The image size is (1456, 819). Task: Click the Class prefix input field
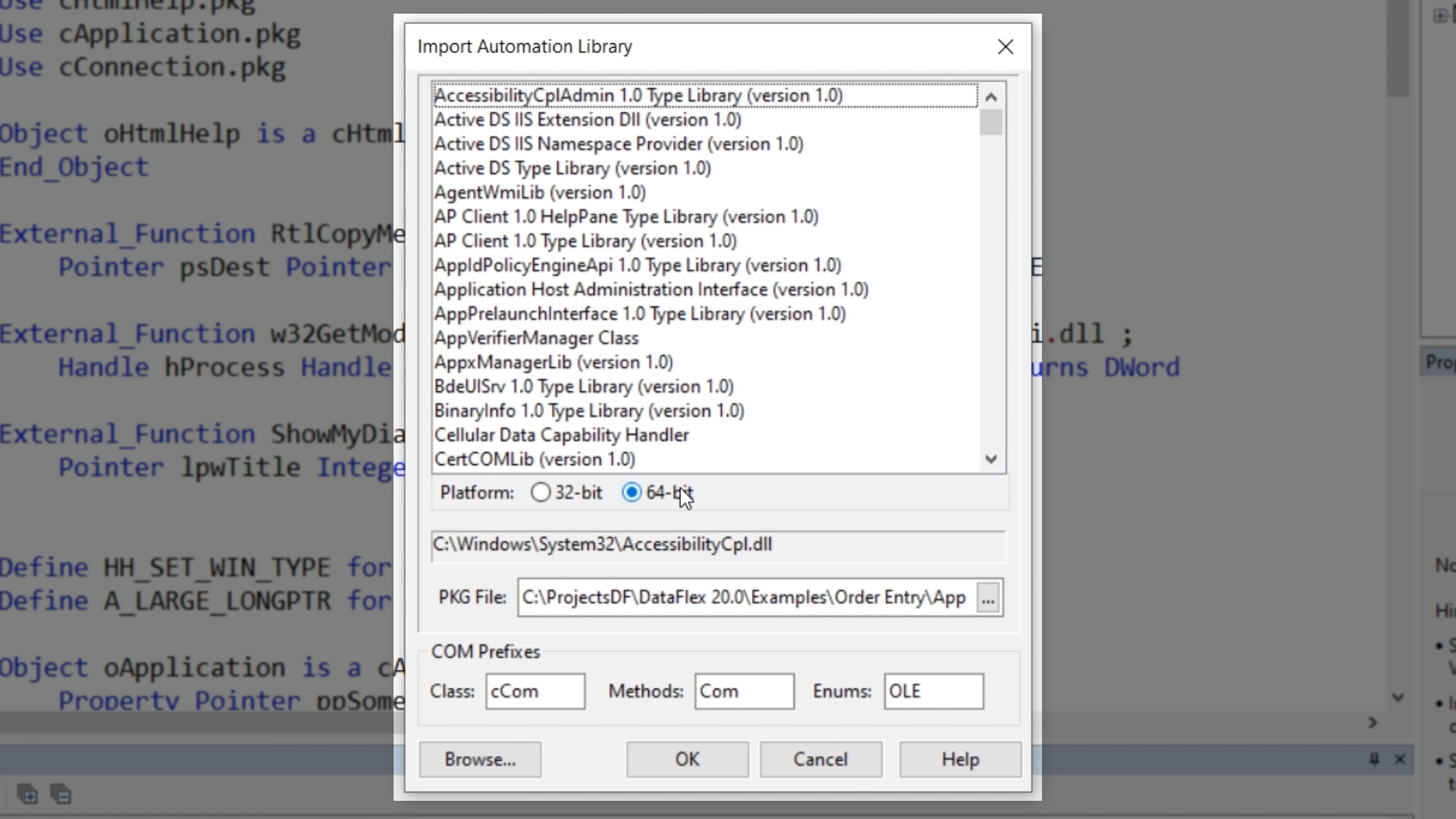(535, 692)
